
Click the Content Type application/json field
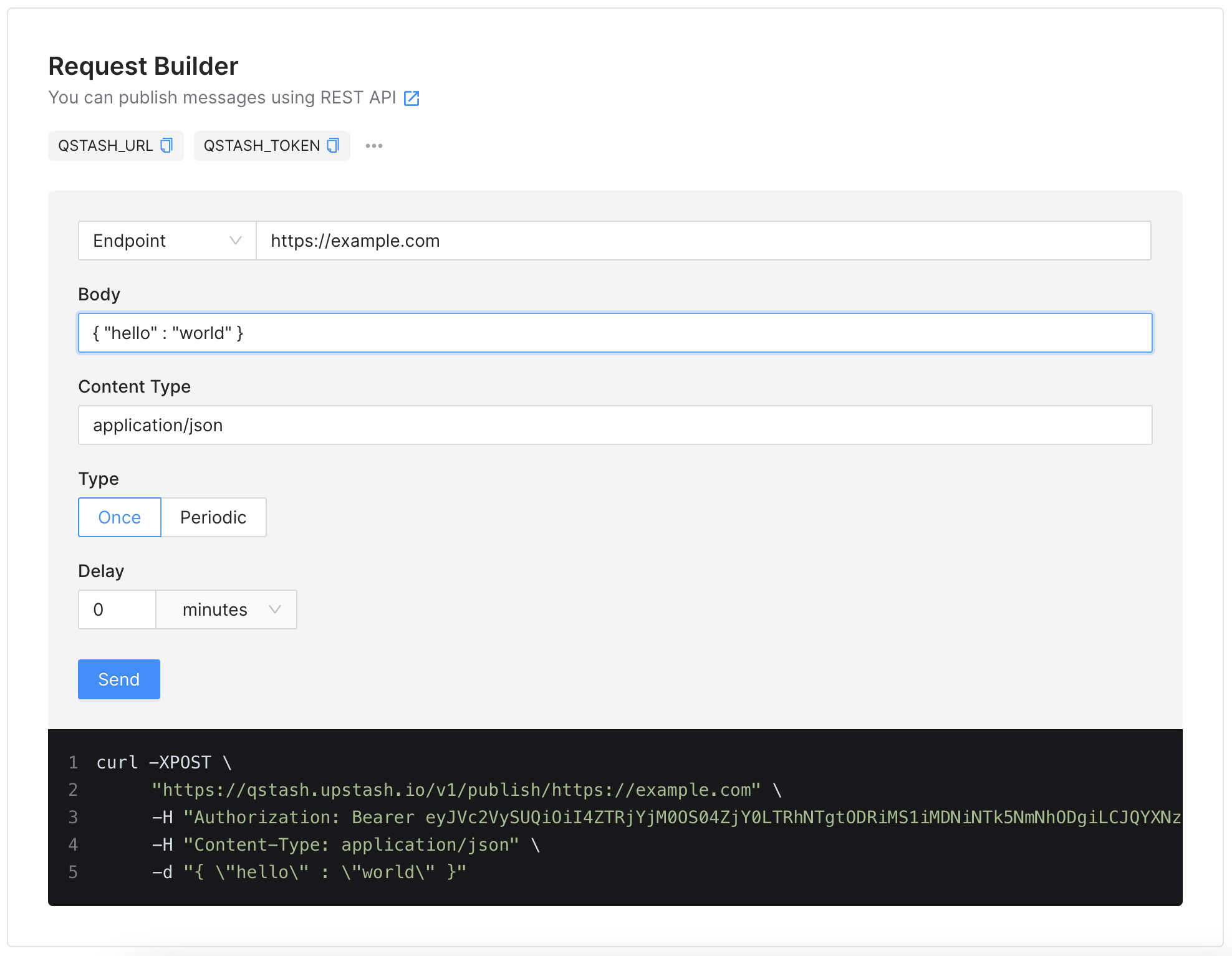615,425
